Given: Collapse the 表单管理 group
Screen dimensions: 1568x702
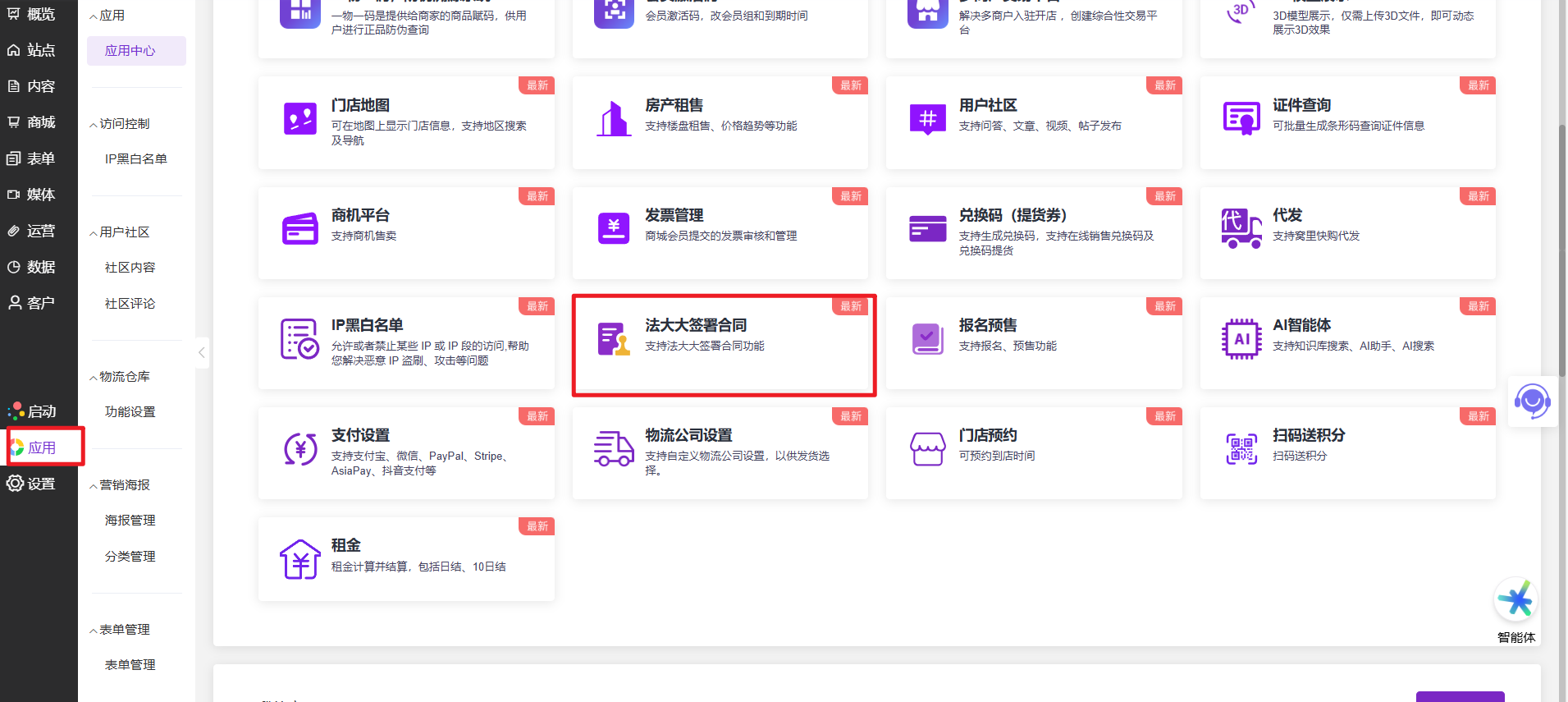Looking at the screenshot, I should [93, 631].
